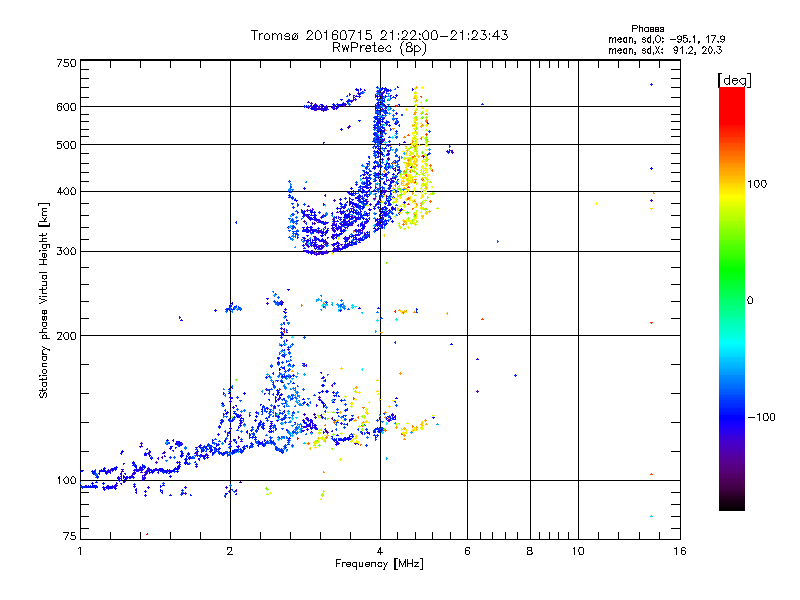Click the x-axis '1' tick label
Image resolution: width=800 pixels, height=600 pixels.
tap(80, 551)
